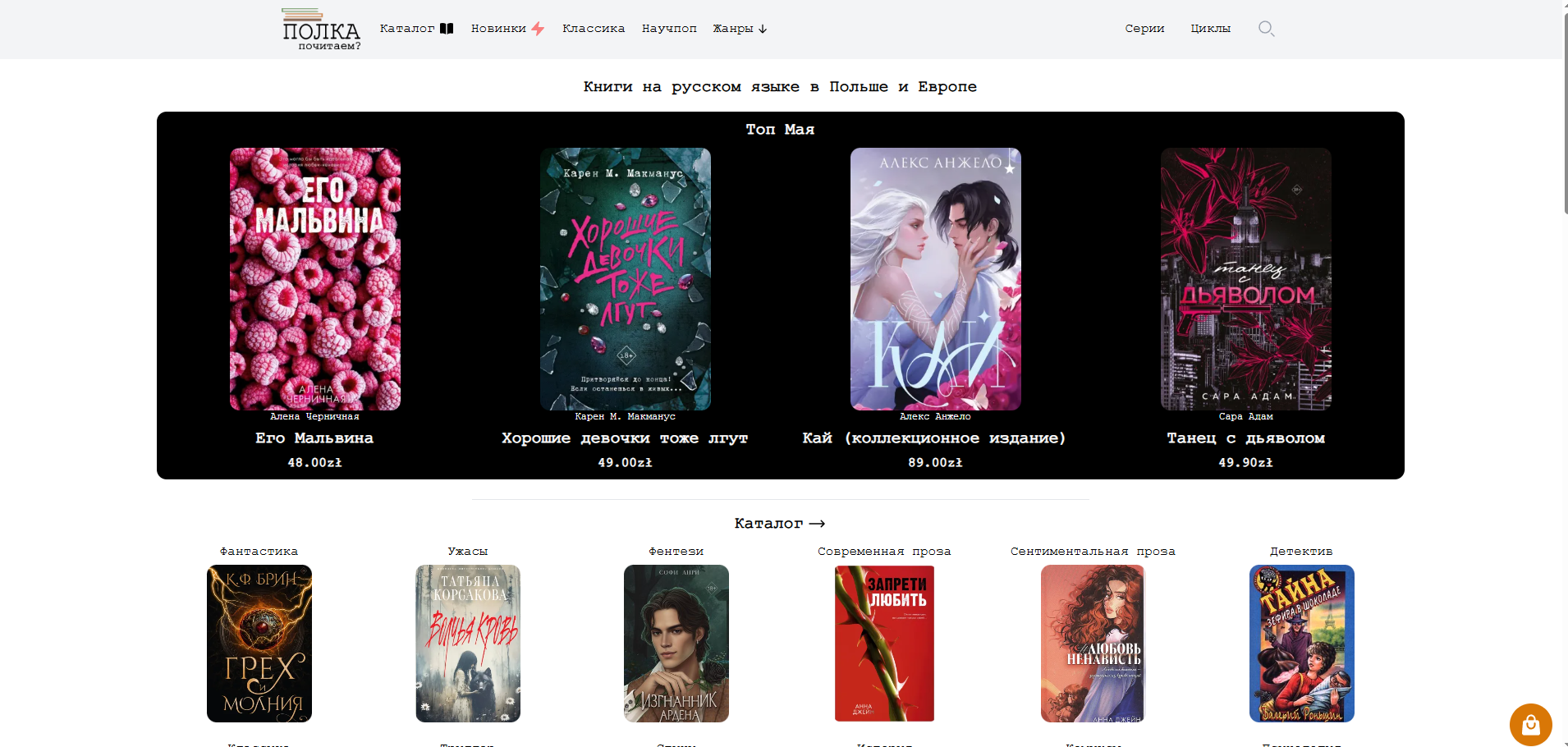Image resolution: width=1568 pixels, height=747 pixels.
Task: Open the Циклы menu link
Action: point(1211,29)
